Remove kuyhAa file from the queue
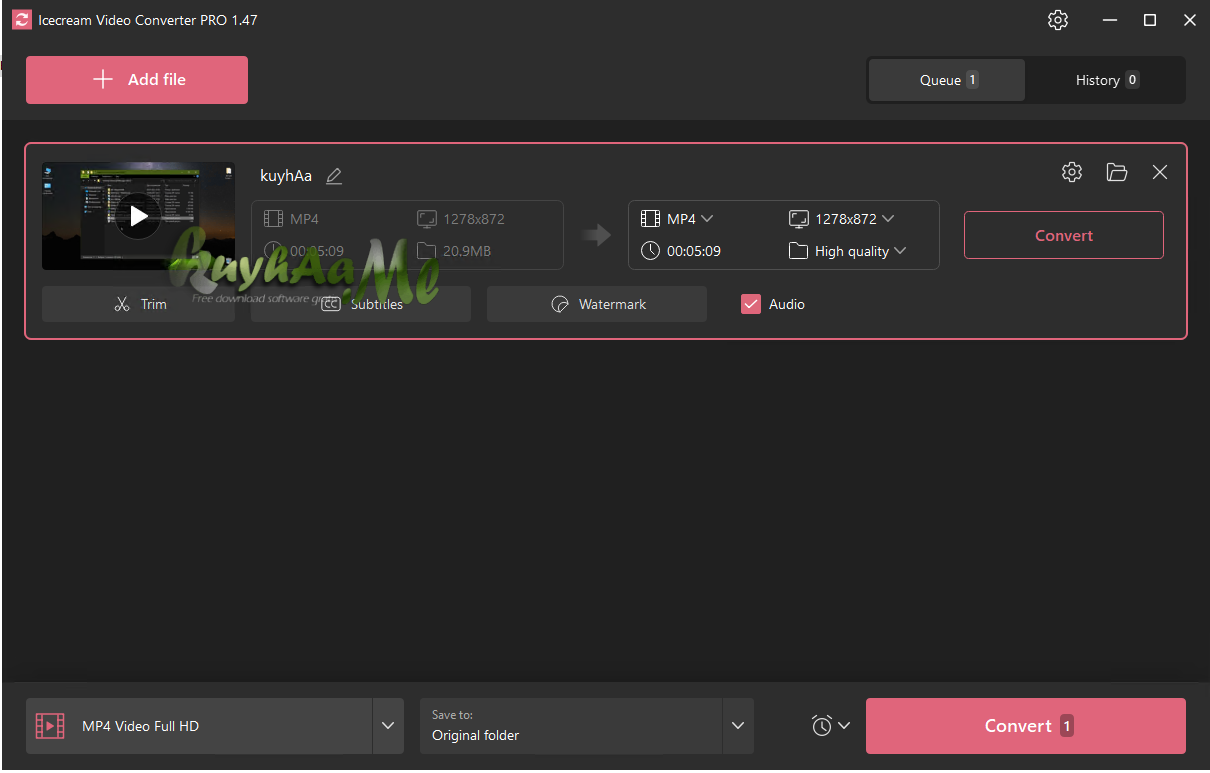 pos(1160,172)
